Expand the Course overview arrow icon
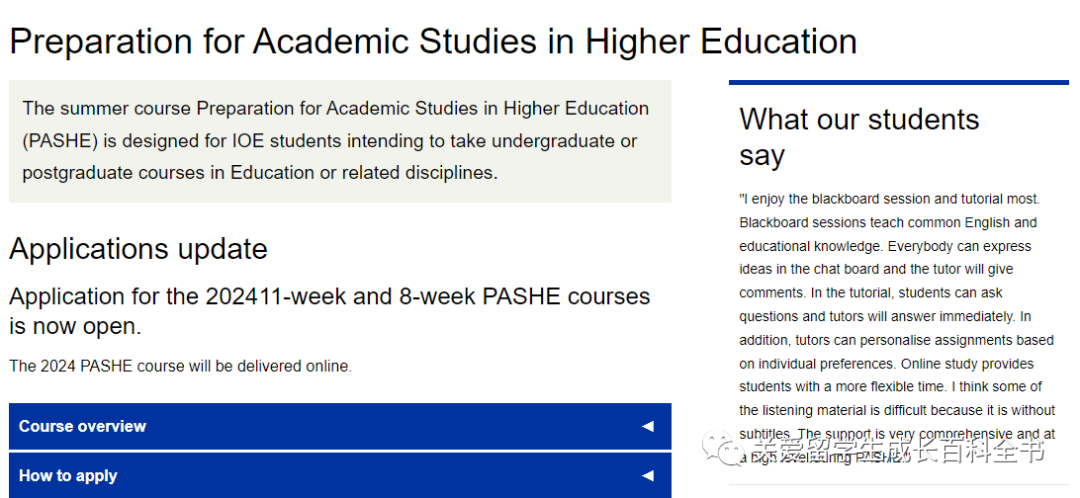Screen dimensions: 1080x498 (x=647, y=426)
